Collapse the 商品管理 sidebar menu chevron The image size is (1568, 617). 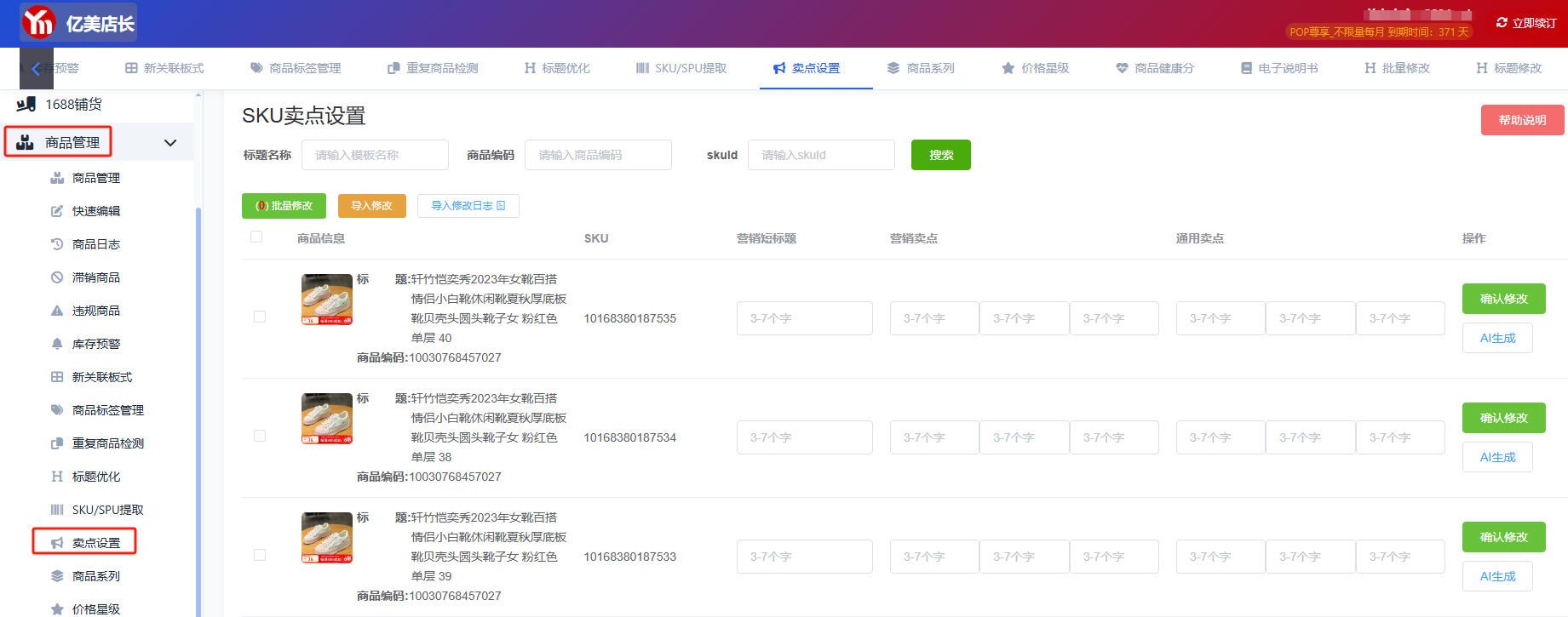point(170,143)
